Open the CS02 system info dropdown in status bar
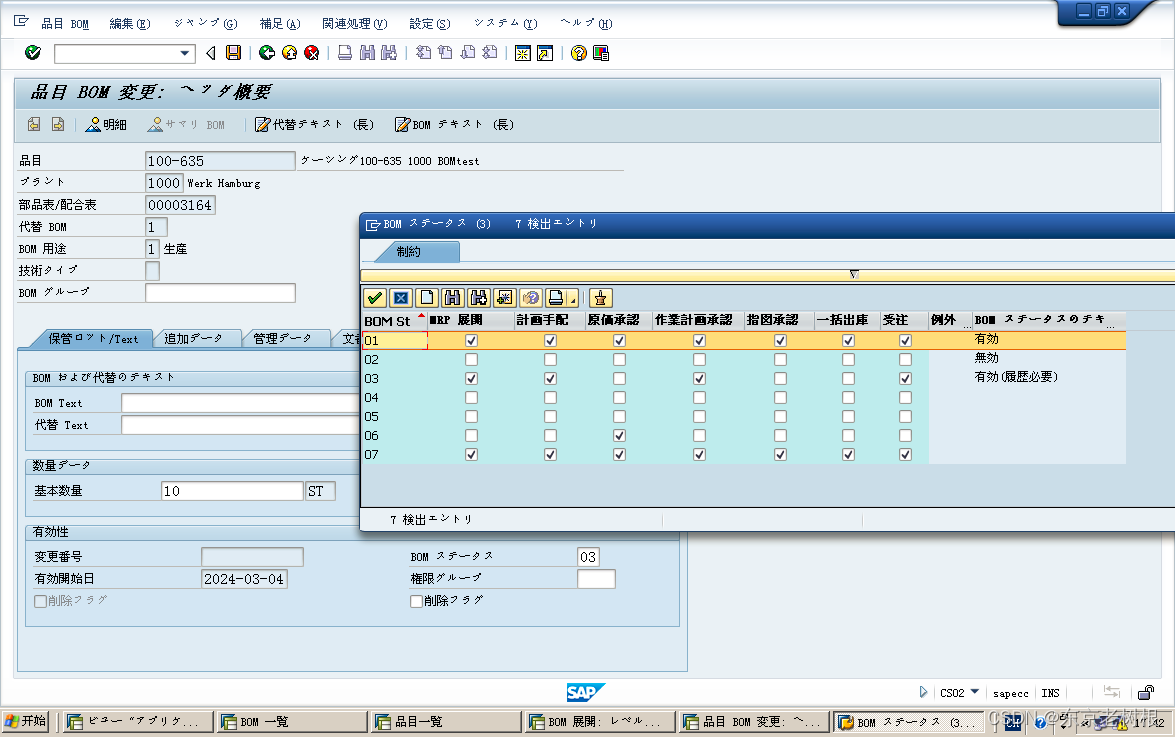This screenshot has height=737, width=1175. (x=975, y=691)
